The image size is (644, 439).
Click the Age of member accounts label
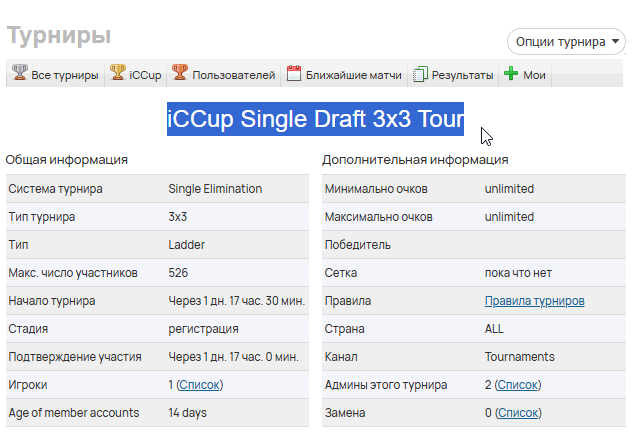(74, 413)
